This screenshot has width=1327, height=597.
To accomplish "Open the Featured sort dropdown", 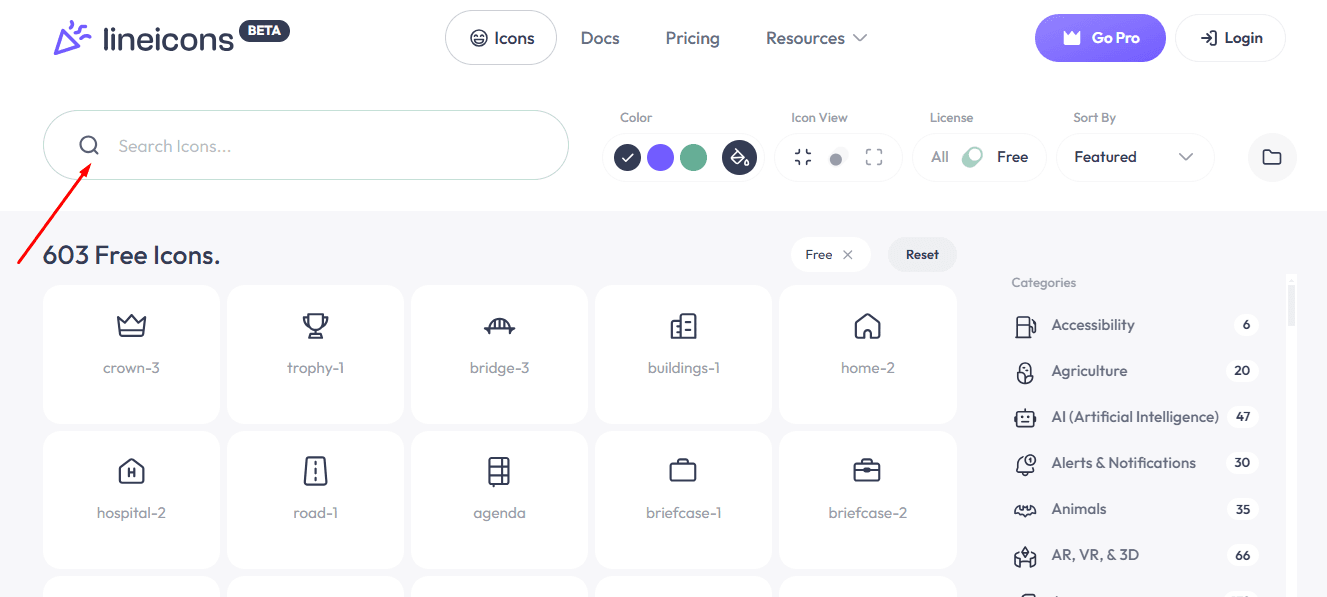I will 1135,157.
